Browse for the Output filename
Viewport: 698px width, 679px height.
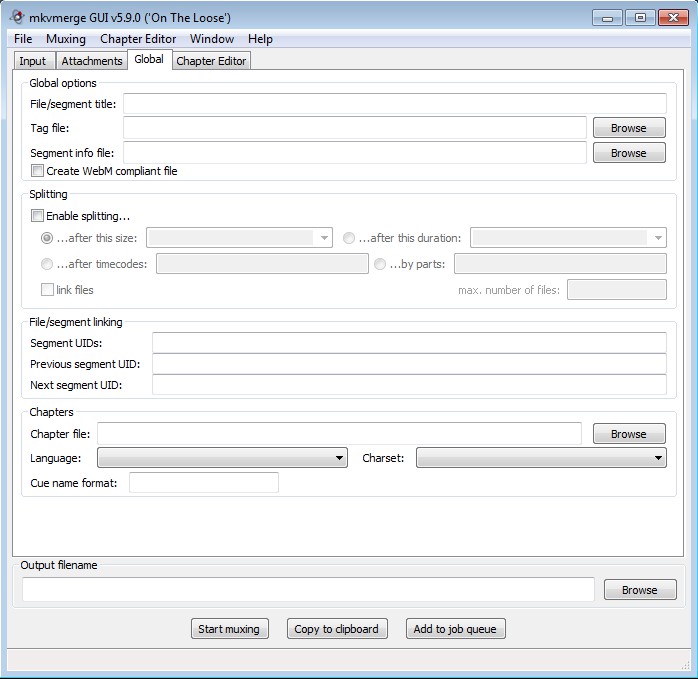click(640, 590)
